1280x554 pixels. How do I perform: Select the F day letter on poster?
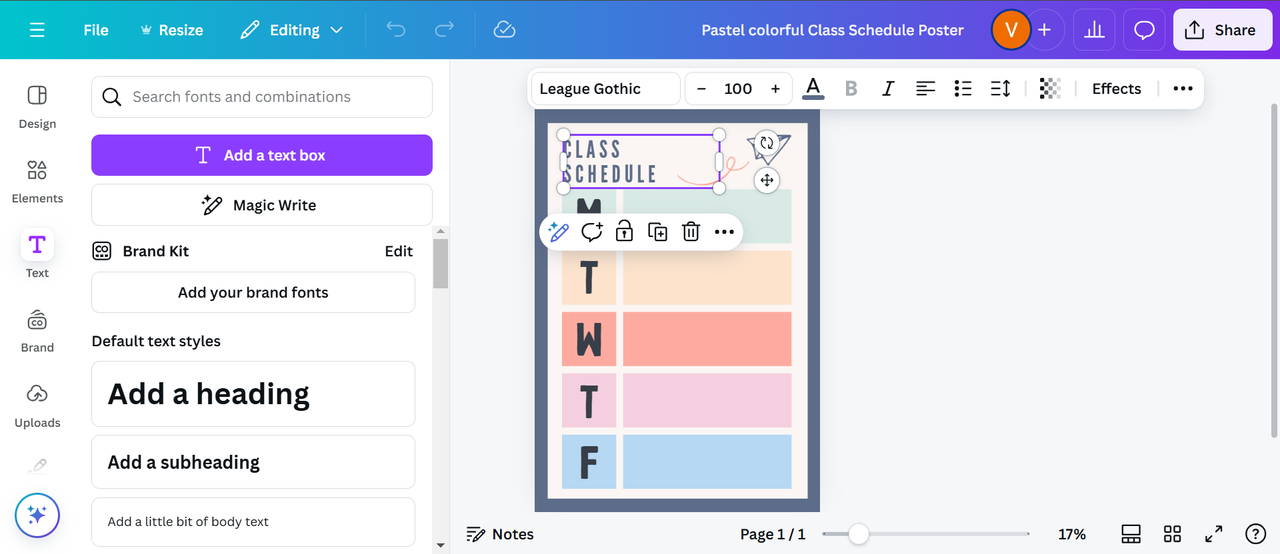coord(589,462)
